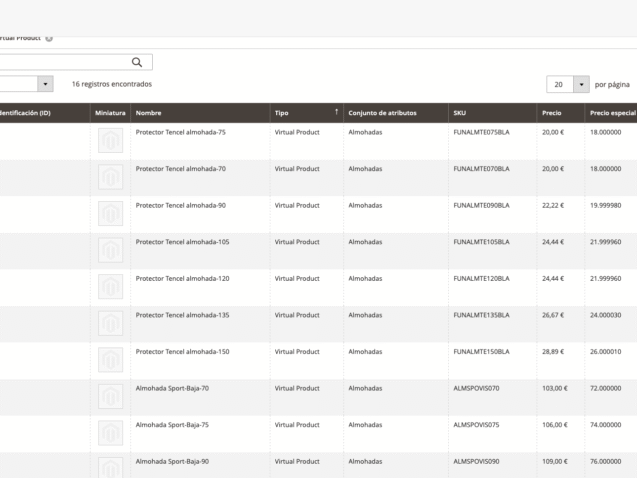Click the search magnifier icon
Image resolution: width=637 pixels, height=478 pixels.
tap(137, 62)
